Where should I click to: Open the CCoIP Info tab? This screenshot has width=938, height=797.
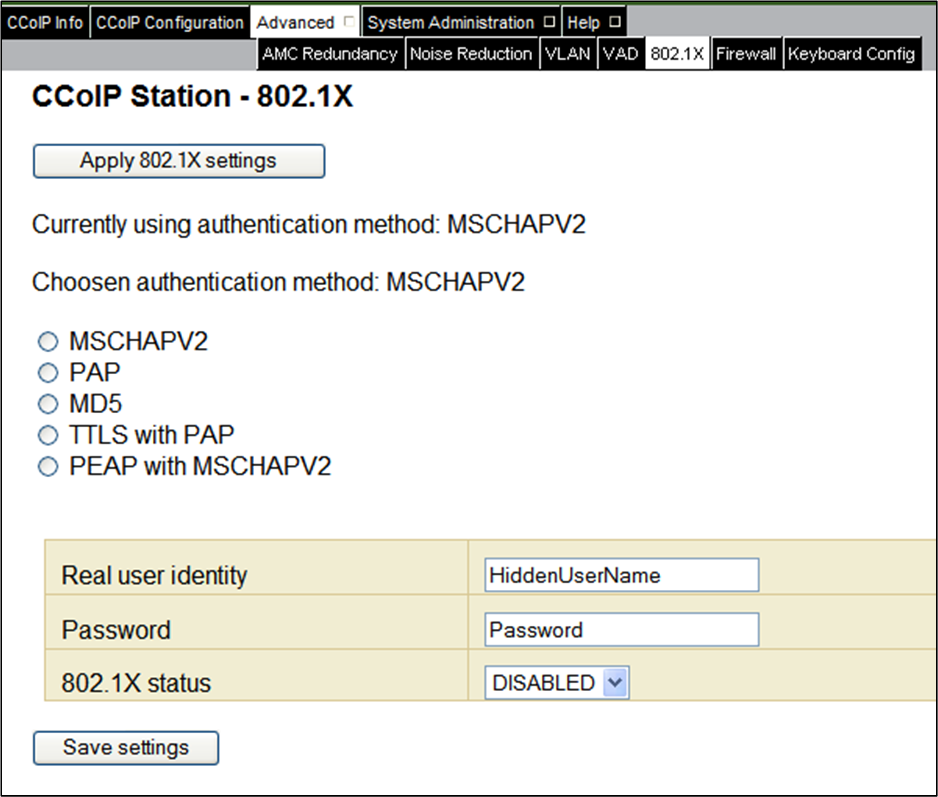point(45,22)
